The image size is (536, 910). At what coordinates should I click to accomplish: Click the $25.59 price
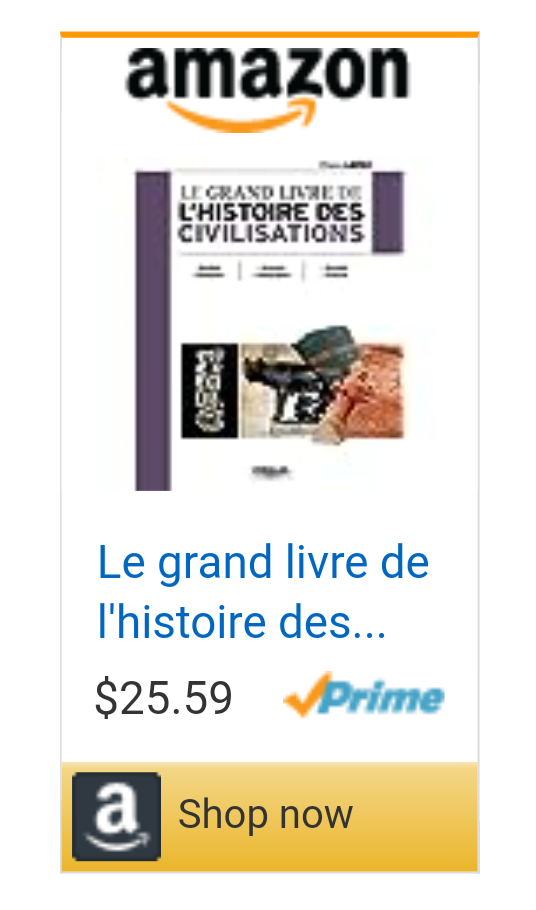[164, 698]
